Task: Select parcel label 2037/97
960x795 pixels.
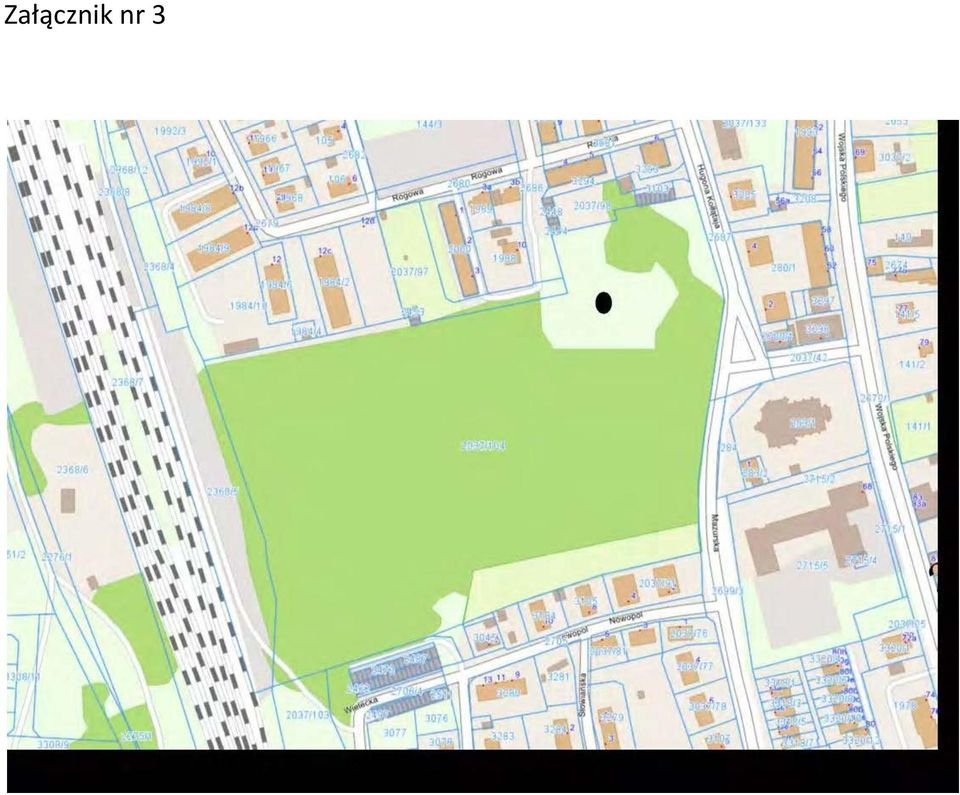Action: tap(410, 271)
